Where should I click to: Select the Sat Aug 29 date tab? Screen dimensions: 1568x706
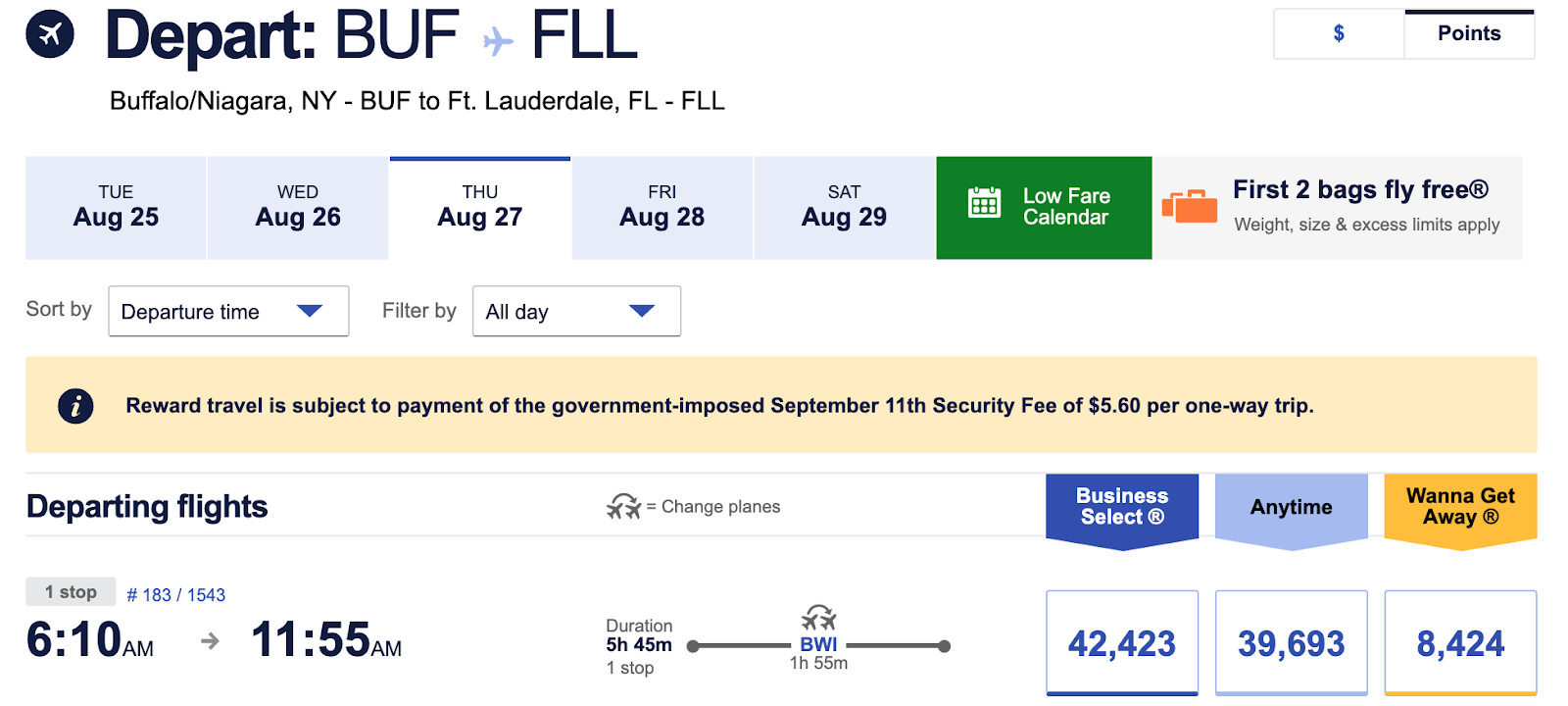tap(844, 208)
